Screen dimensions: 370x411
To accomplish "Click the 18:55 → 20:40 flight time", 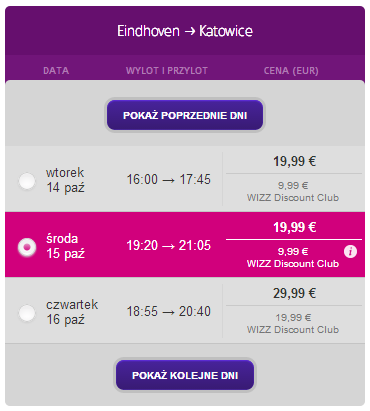I will 169,311.
